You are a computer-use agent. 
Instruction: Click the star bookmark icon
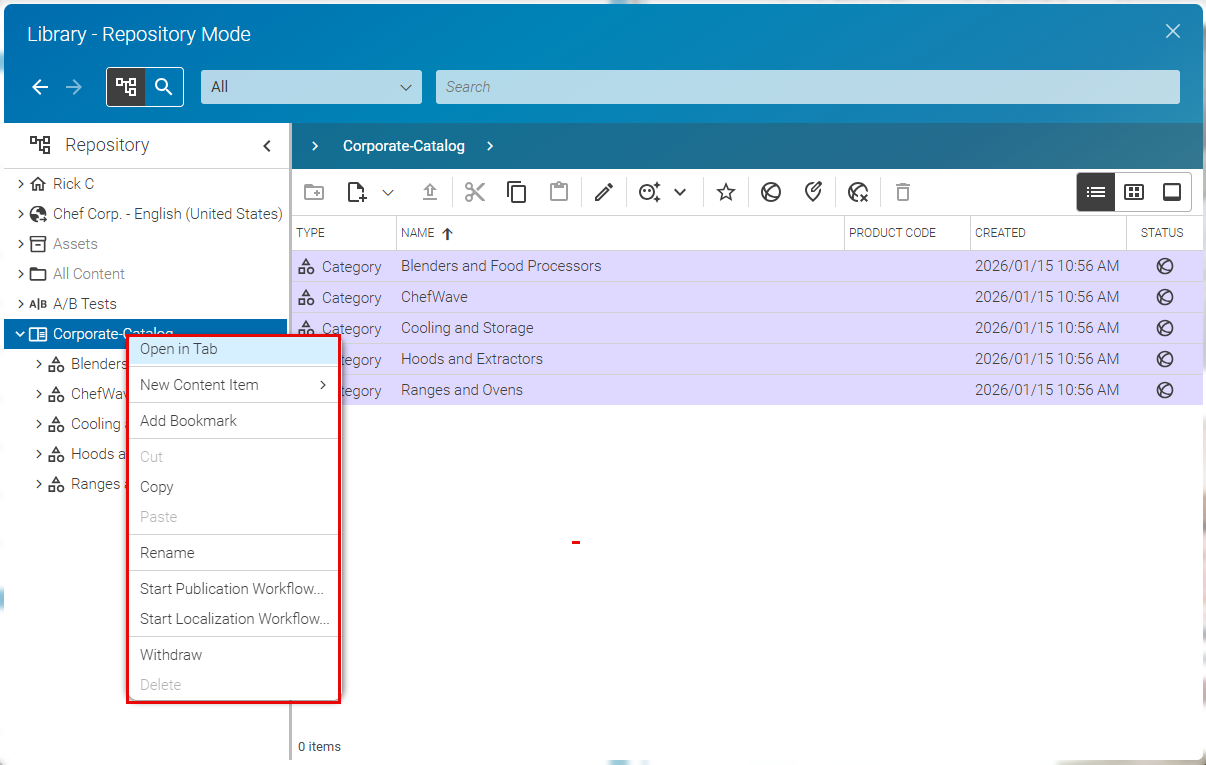pyautogui.click(x=726, y=192)
